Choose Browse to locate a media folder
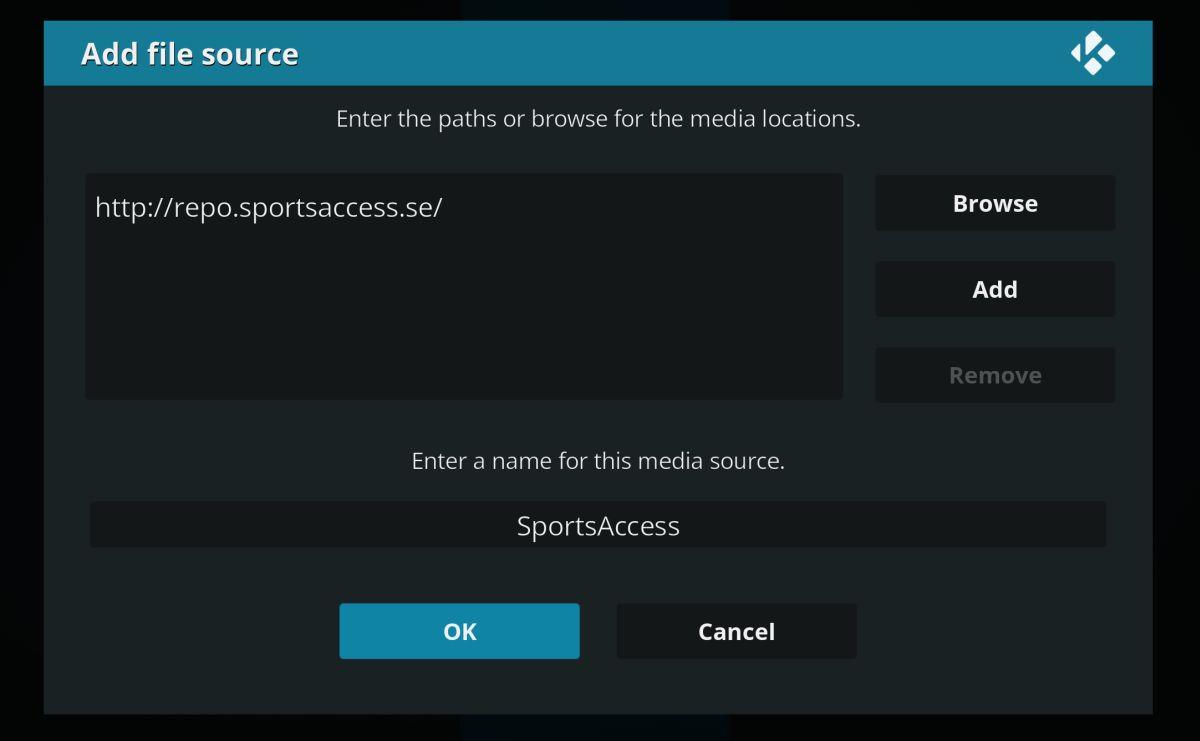The image size is (1200, 741). tap(995, 203)
